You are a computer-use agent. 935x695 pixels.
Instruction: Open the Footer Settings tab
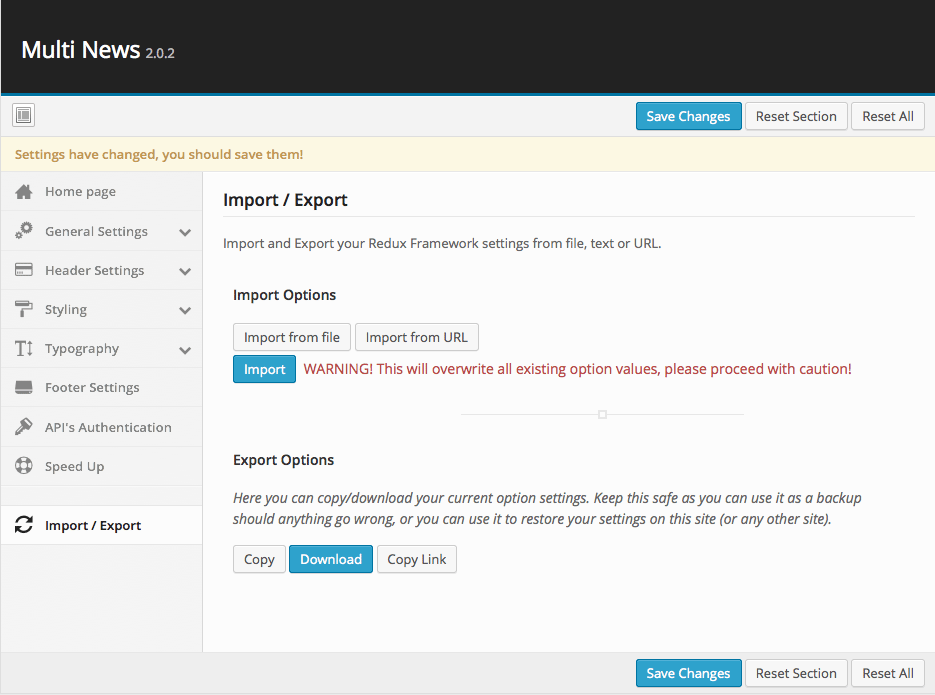click(92, 388)
